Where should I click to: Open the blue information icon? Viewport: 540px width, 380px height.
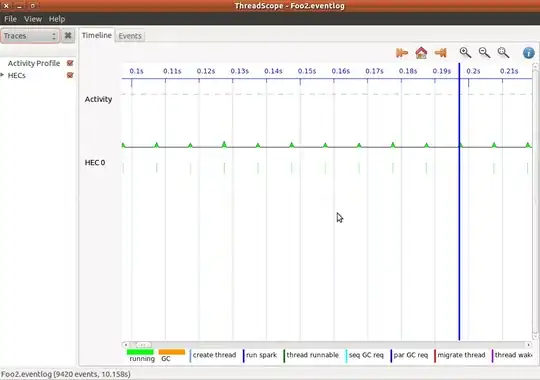click(529, 53)
